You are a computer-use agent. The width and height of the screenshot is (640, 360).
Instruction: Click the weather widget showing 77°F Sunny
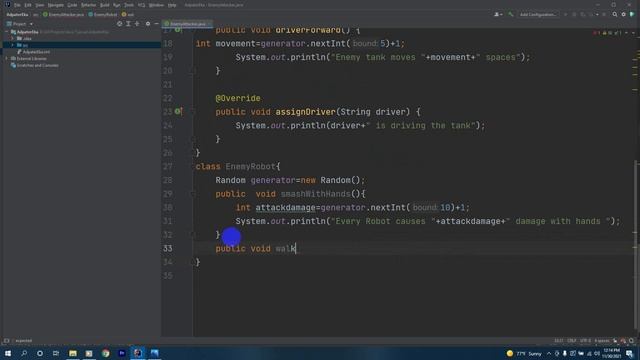tap(524, 353)
